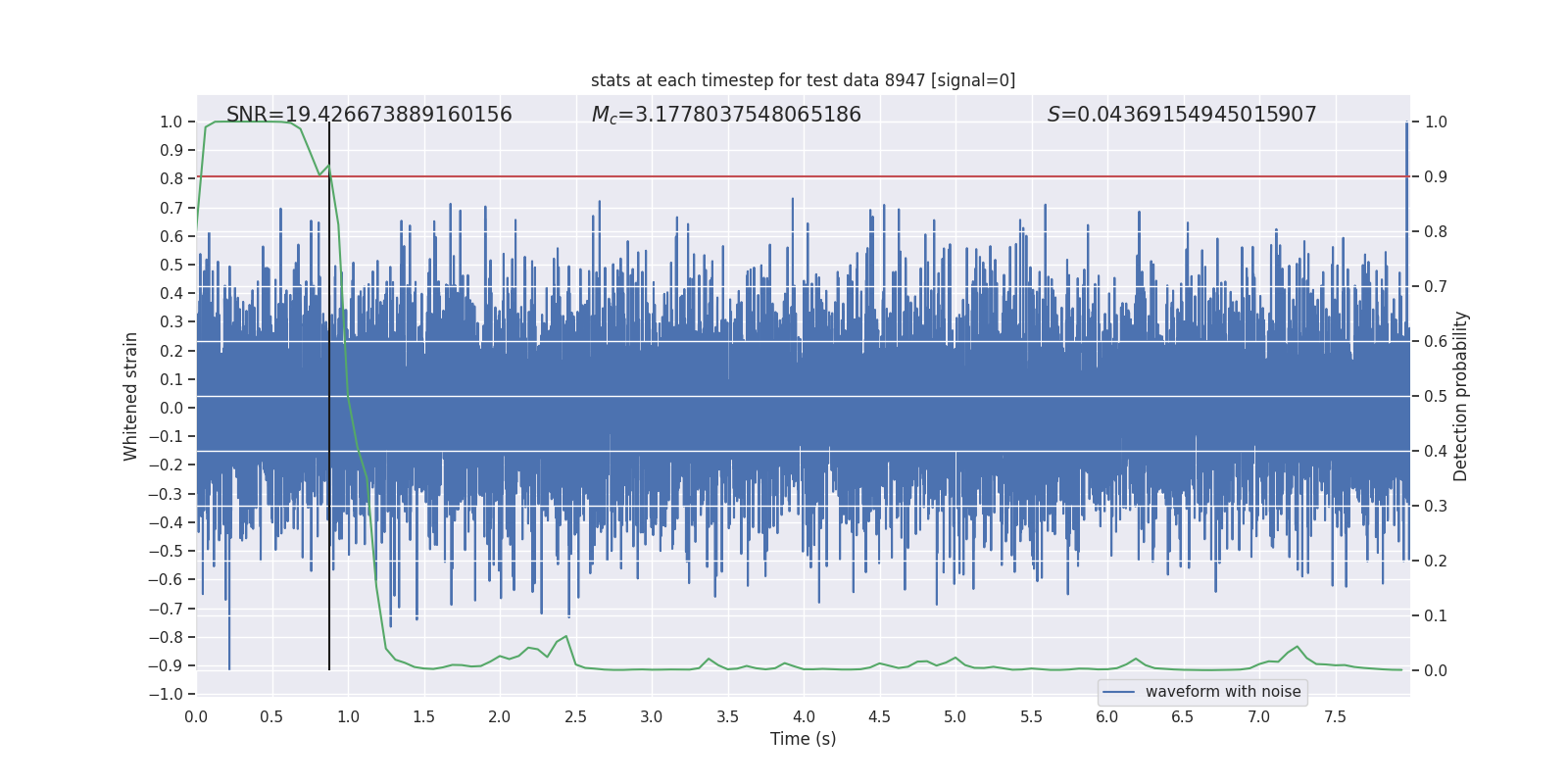The width and height of the screenshot is (1568, 784).
Task: Click the Mc=3.1778037548065186 chirp mass annotation
Action: (726, 115)
